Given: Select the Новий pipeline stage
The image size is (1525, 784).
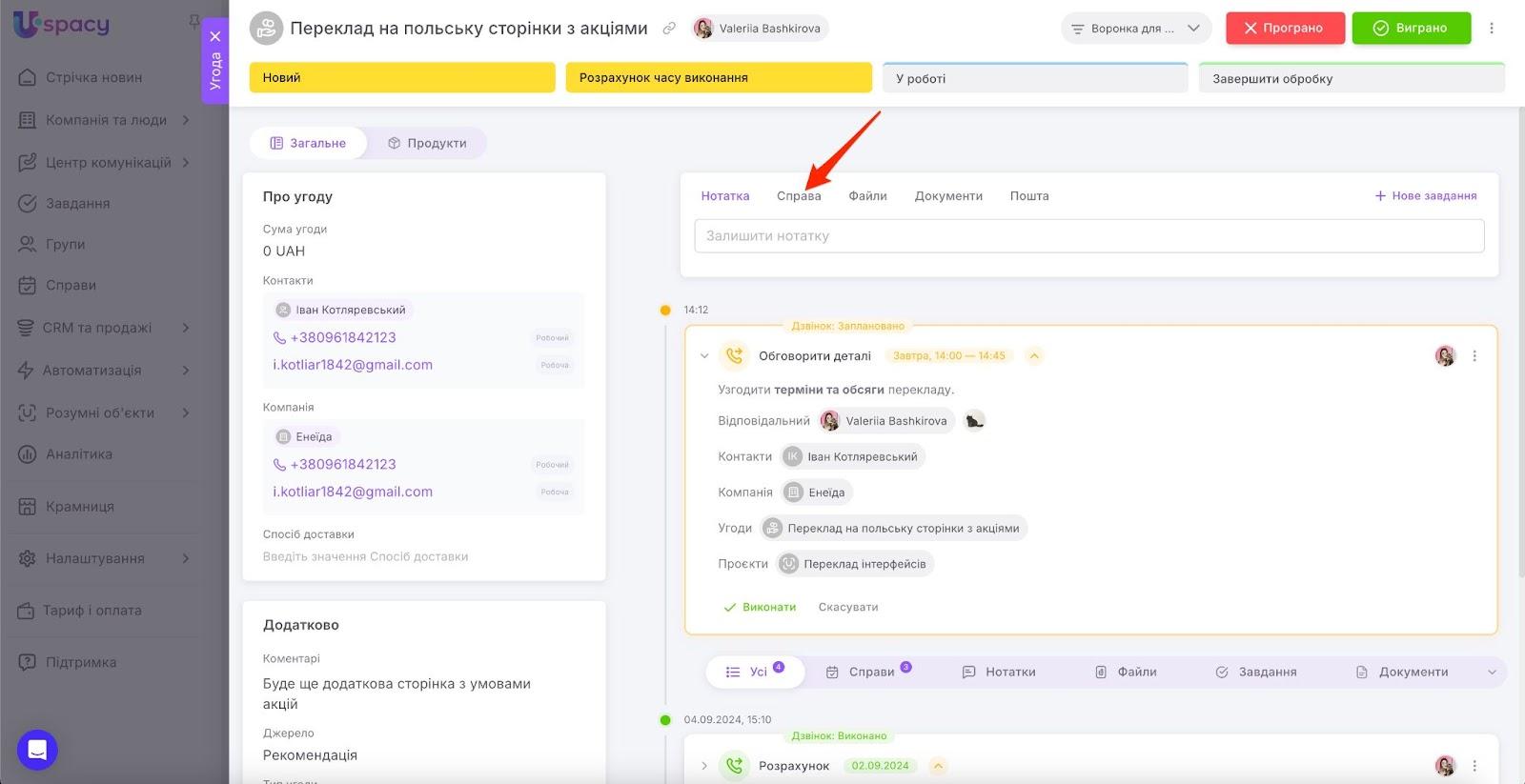Looking at the screenshot, I should tap(401, 78).
